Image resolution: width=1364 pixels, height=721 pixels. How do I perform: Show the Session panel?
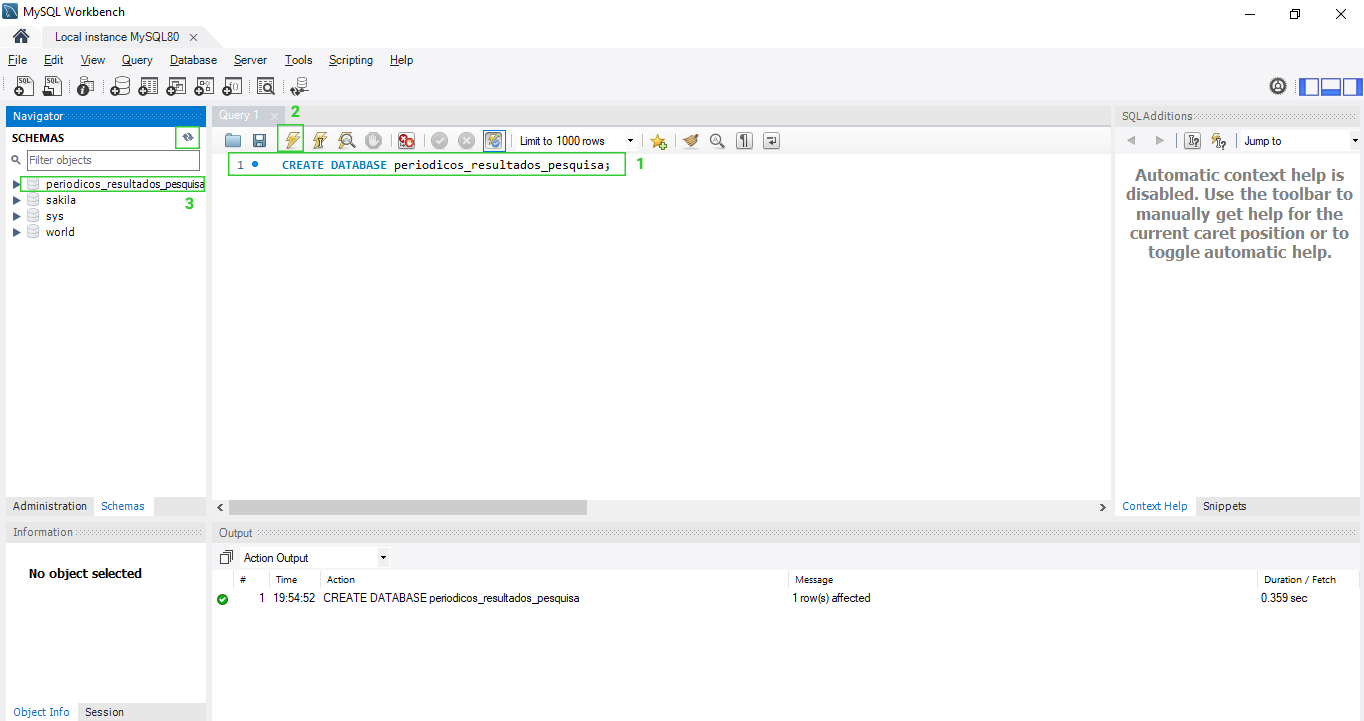tap(104, 711)
